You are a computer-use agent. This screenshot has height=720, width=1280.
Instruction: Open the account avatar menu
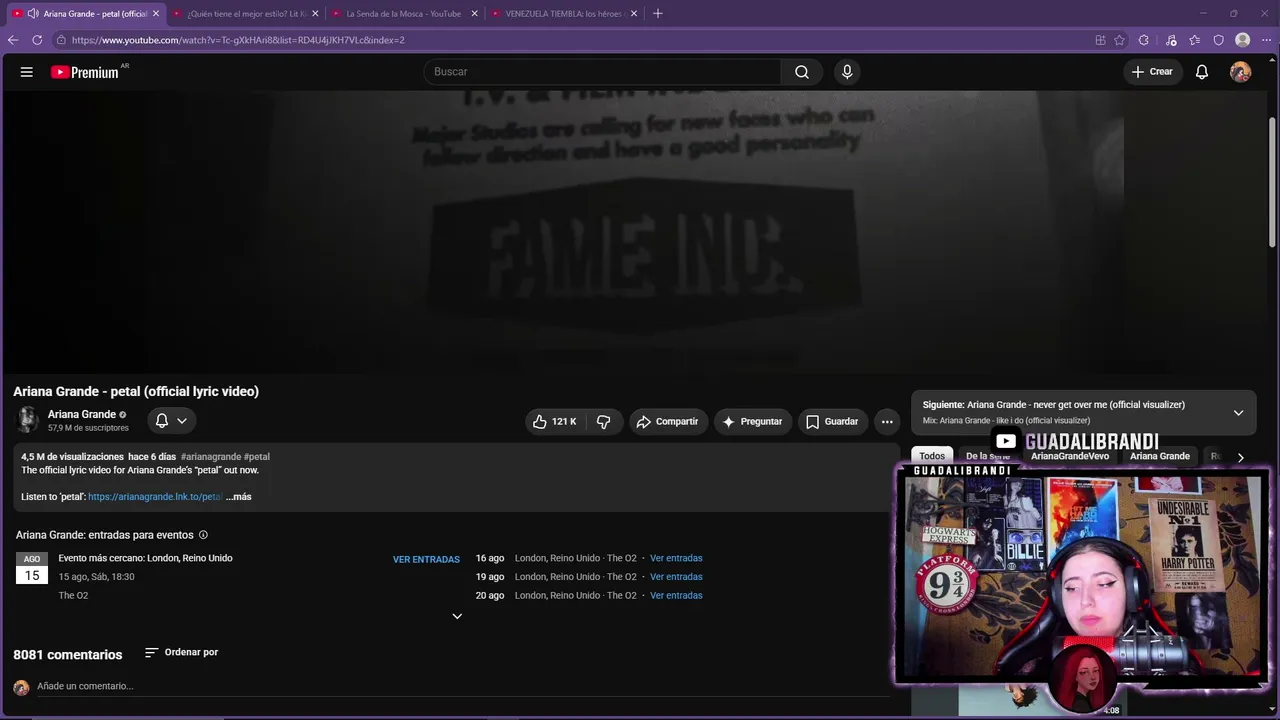pyautogui.click(x=1241, y=72)
